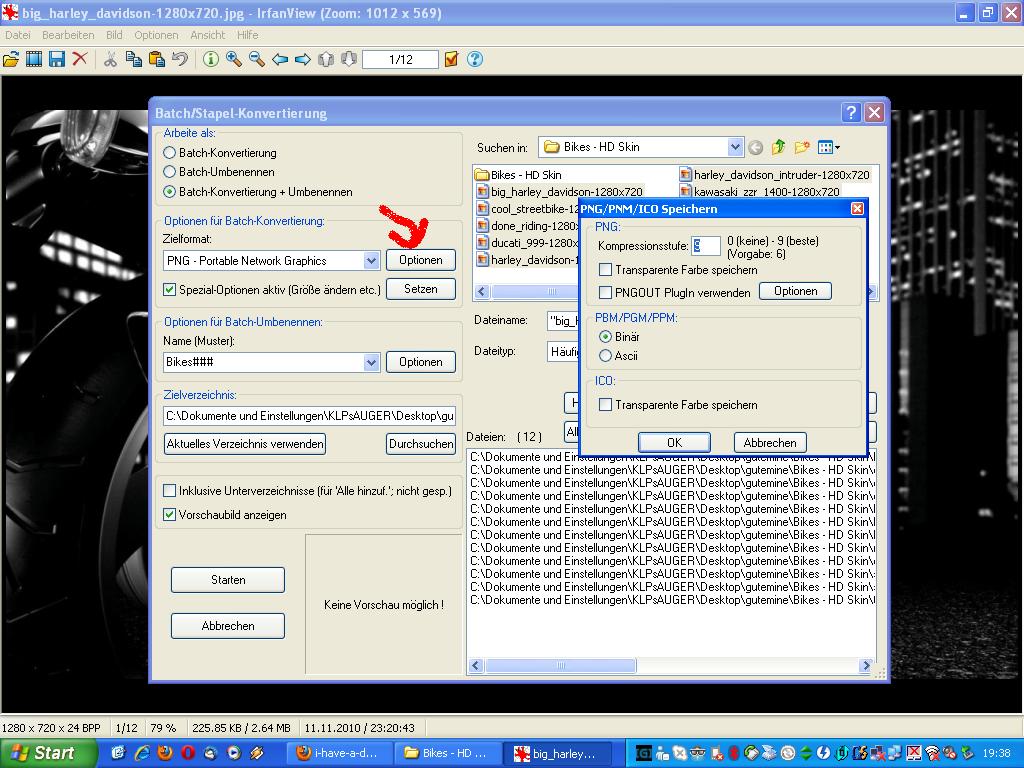Image resolution: width=1024 pixels, height=768 pixels.
Task: Select Batch-Konvertierung radio button
Action: pos(170,153)
